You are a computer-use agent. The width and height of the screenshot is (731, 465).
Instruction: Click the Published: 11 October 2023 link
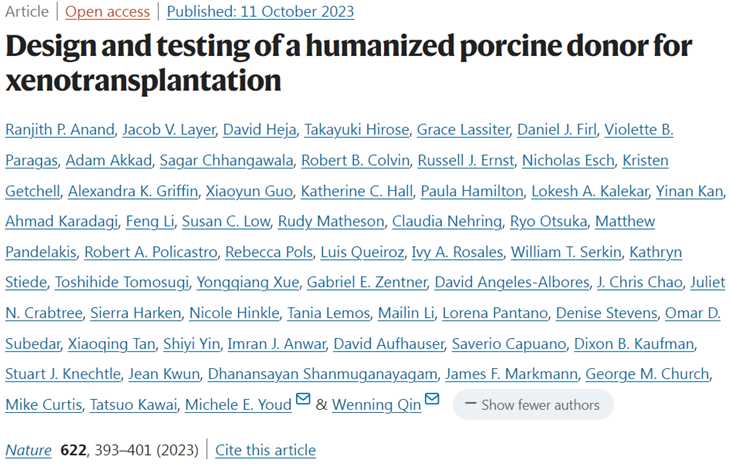pyautogui.click(x=260, y=12)
